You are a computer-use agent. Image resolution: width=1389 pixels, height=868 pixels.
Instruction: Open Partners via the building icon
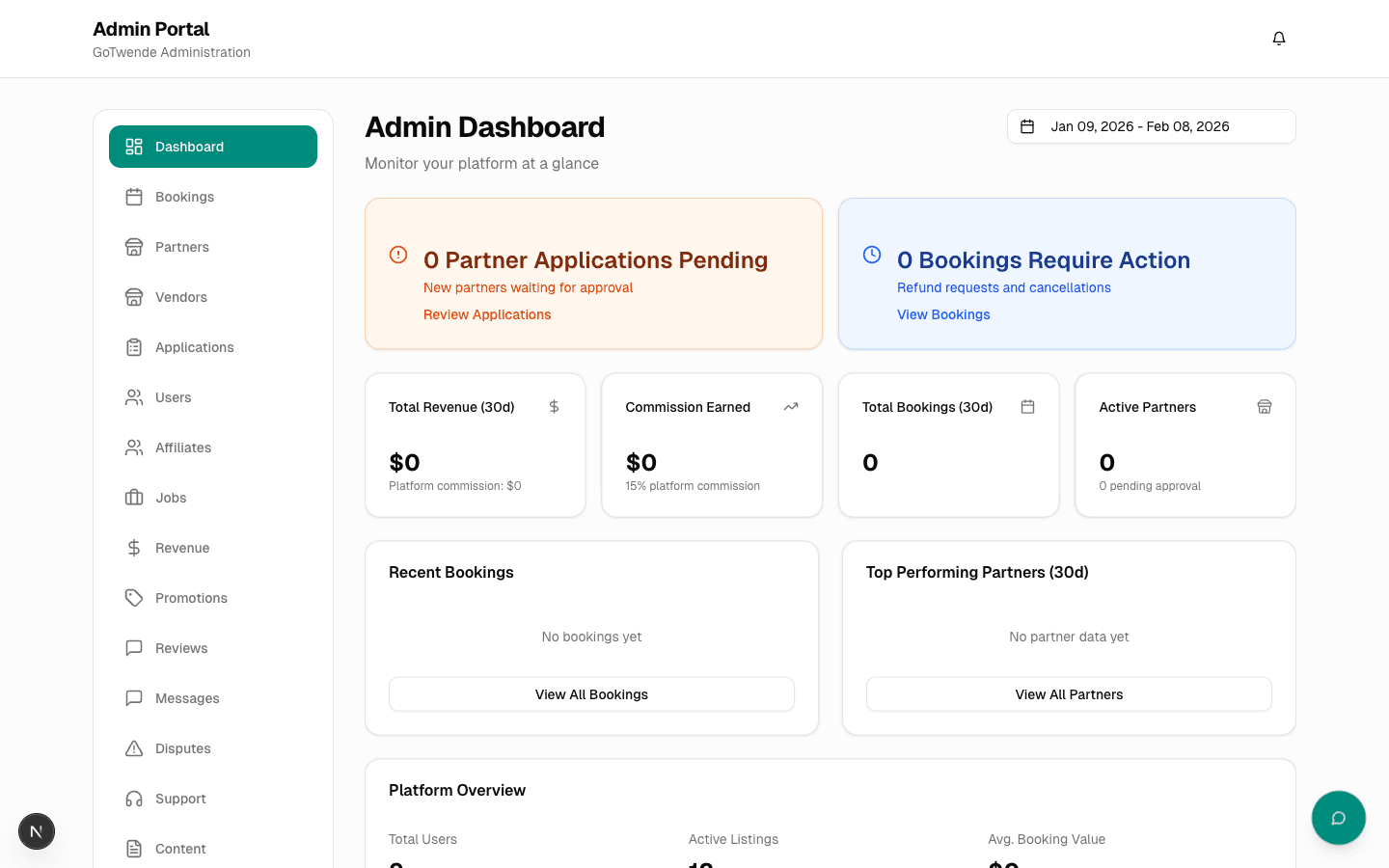(133, 247)
